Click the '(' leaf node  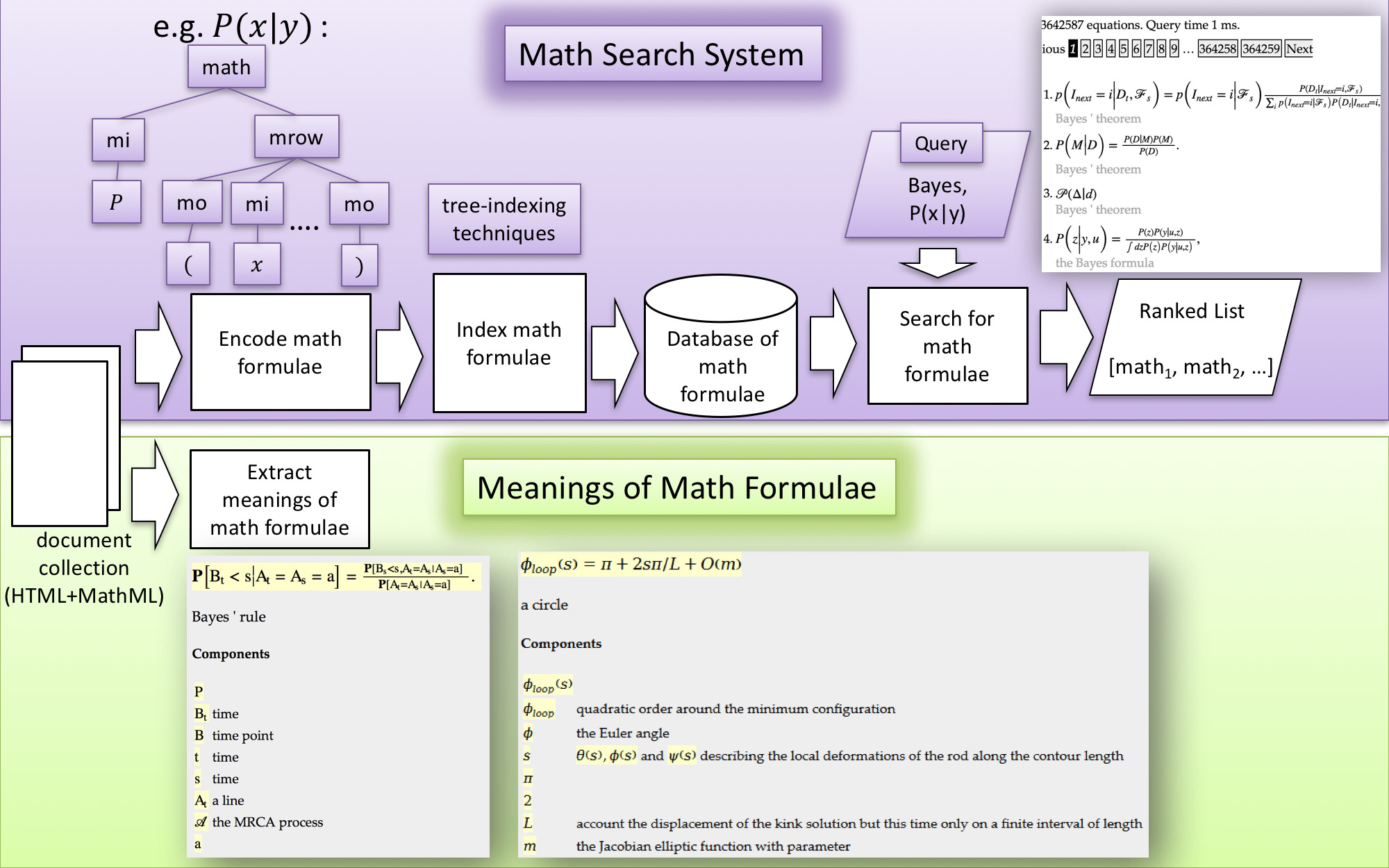(188, 264)
